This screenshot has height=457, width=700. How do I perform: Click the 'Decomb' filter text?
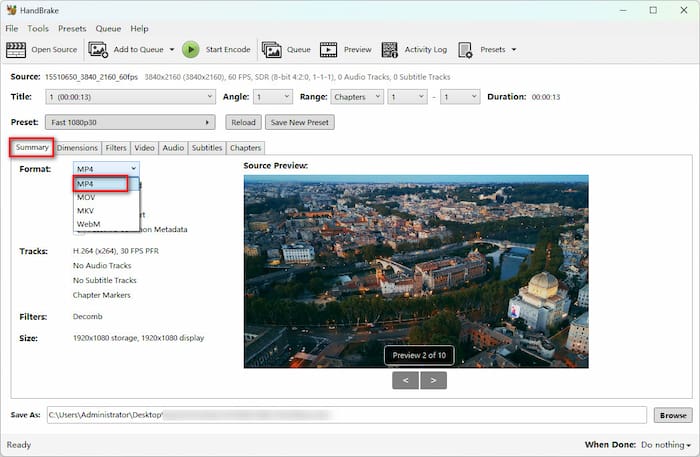(x=88, y=316)
